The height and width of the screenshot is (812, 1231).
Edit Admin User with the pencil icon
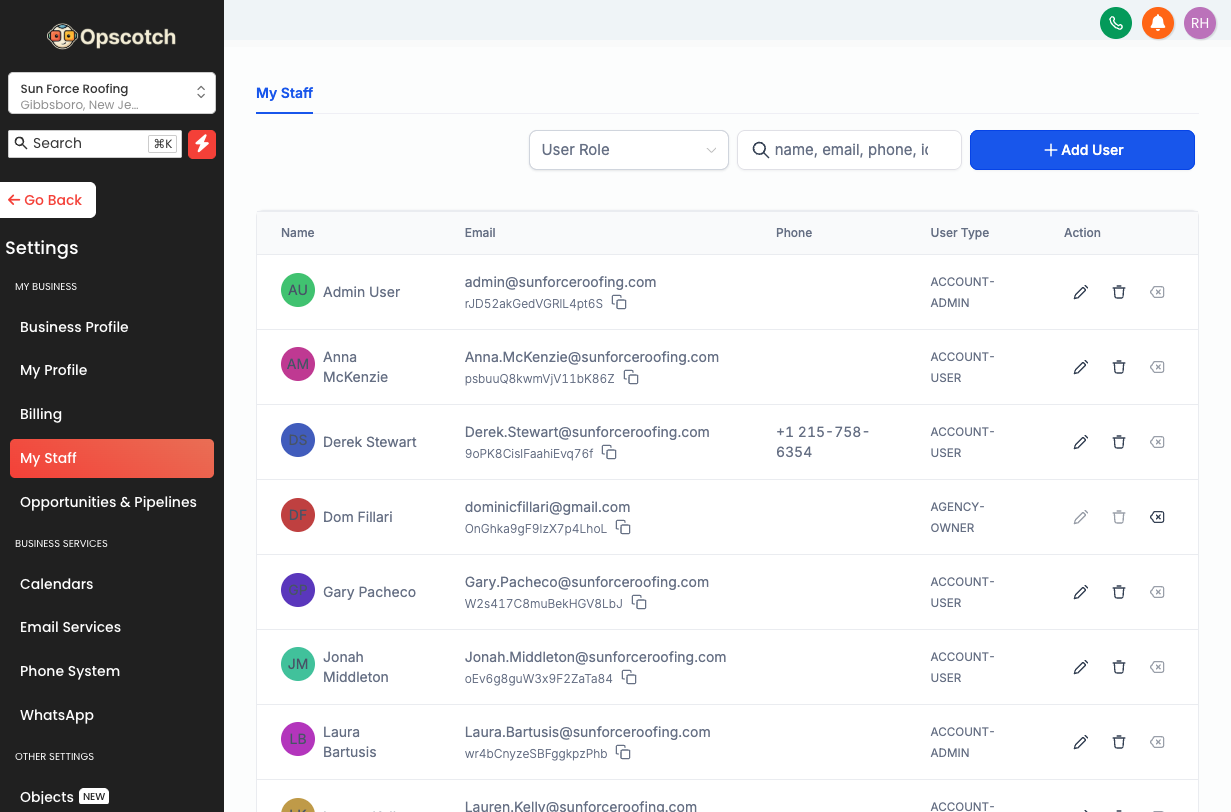[1080, 292]
